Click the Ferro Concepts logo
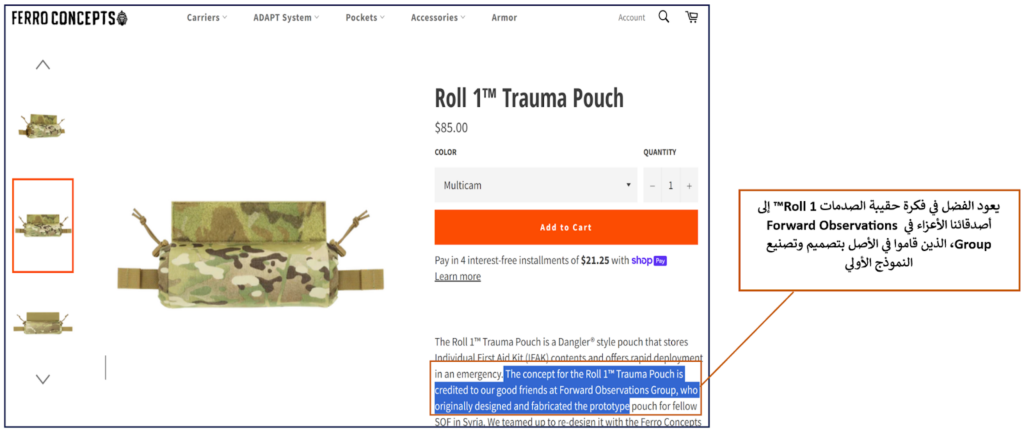The height and width of the screenshot is (431, 1024). (70, 18)
